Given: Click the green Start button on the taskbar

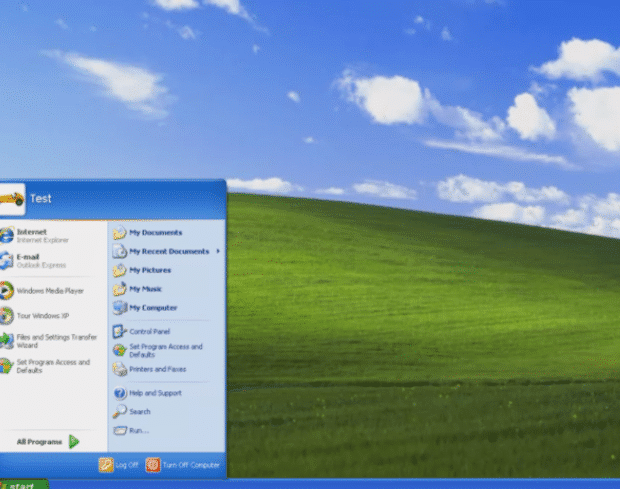Looking at the screenshot, I should (22, 485).
